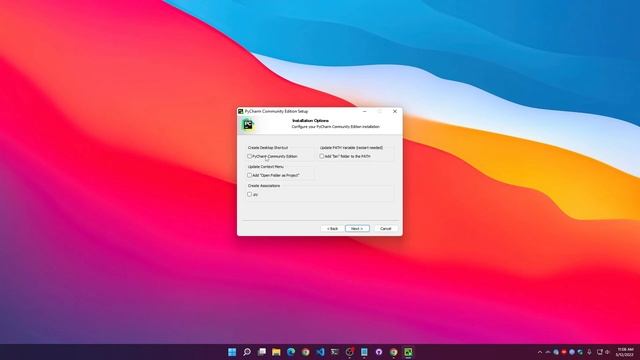Open network display tray icon
640x360 pixels.
[600, 352]
